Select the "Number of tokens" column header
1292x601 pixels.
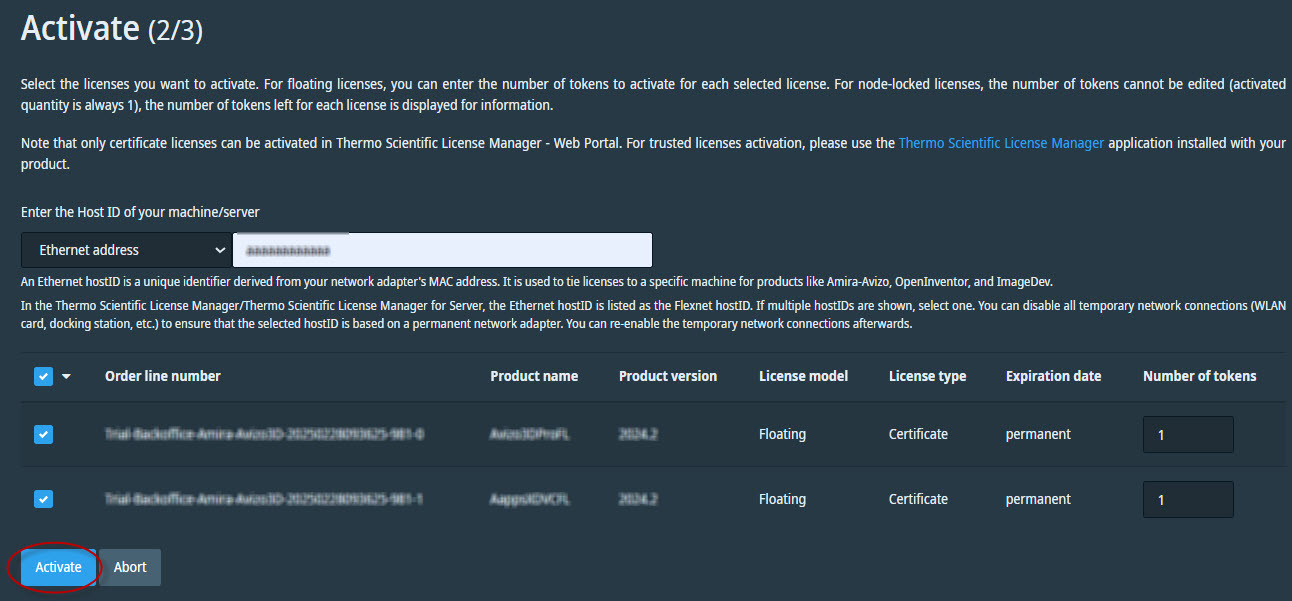(1200, 376)
